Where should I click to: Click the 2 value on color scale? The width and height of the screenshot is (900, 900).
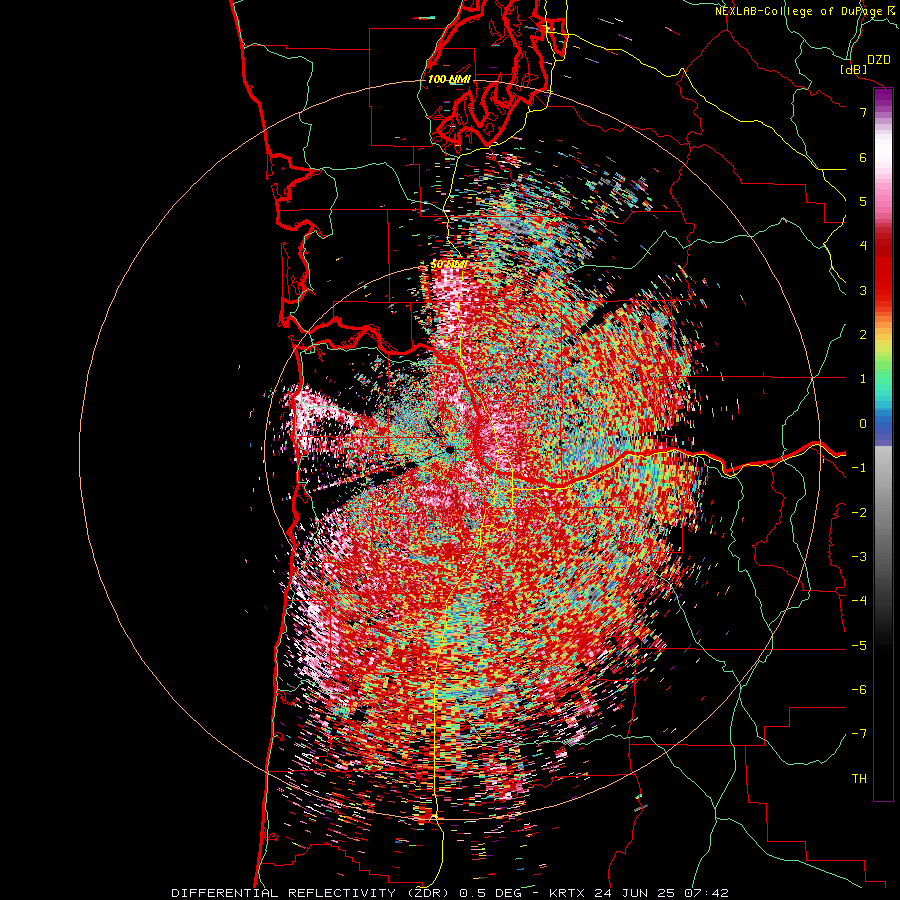[x=863, y=335]
